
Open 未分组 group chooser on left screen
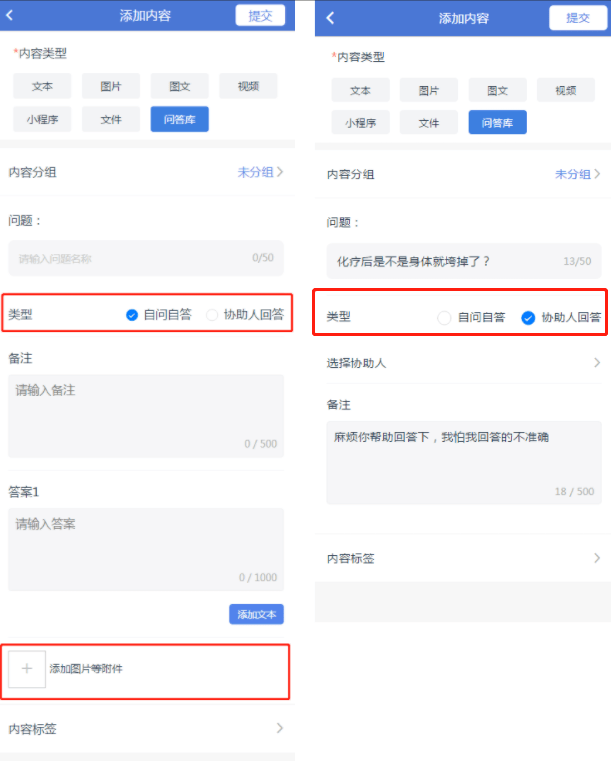tap(260, 172)
